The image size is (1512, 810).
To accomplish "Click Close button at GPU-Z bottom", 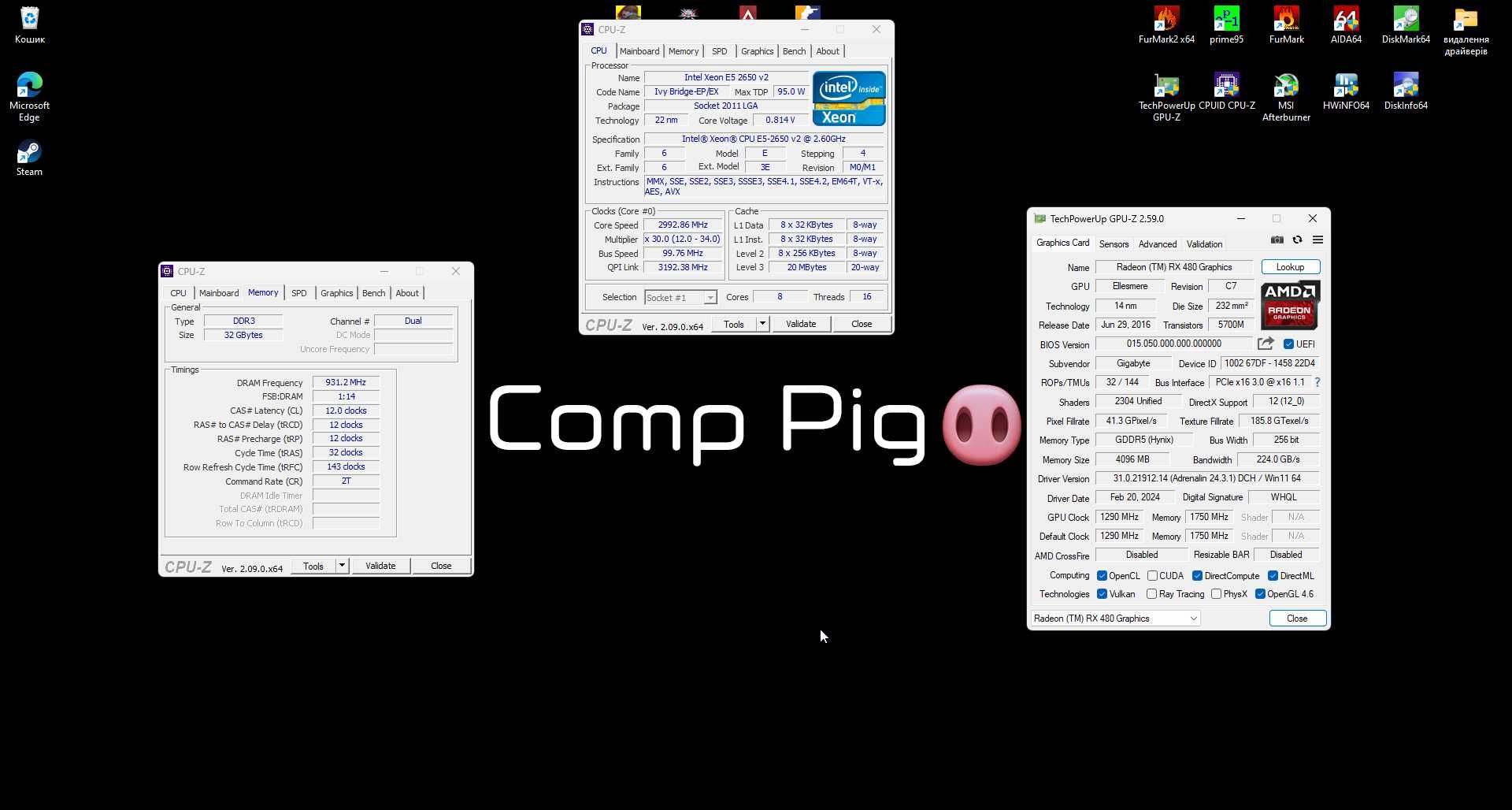I will click(1297, 619).
